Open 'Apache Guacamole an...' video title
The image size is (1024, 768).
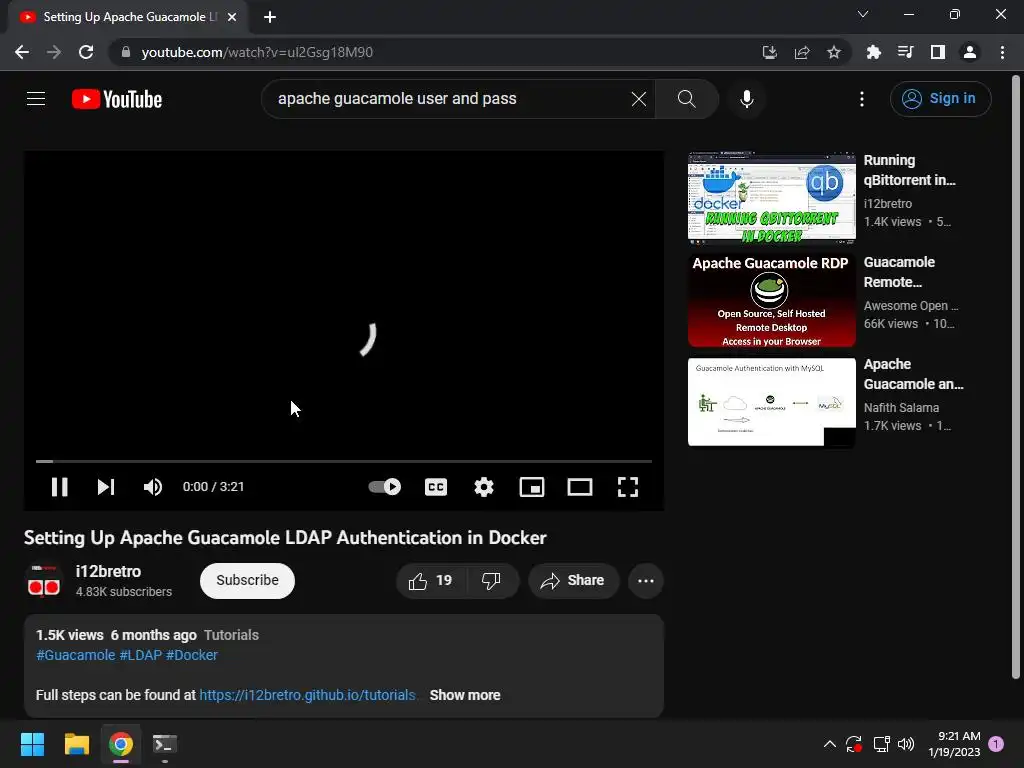[913, 374]
